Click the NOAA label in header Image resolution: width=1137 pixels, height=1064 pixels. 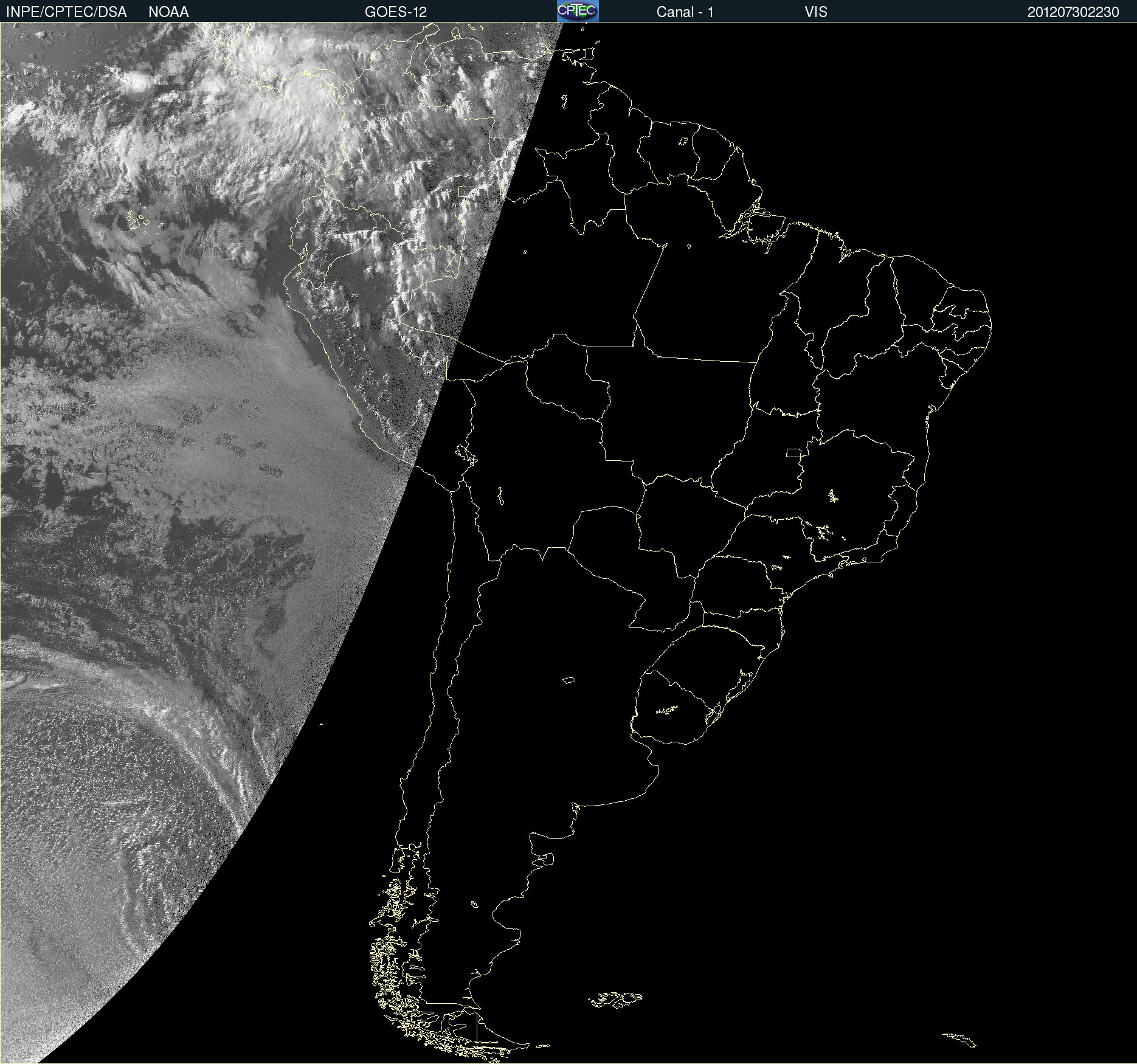(168, 12)
